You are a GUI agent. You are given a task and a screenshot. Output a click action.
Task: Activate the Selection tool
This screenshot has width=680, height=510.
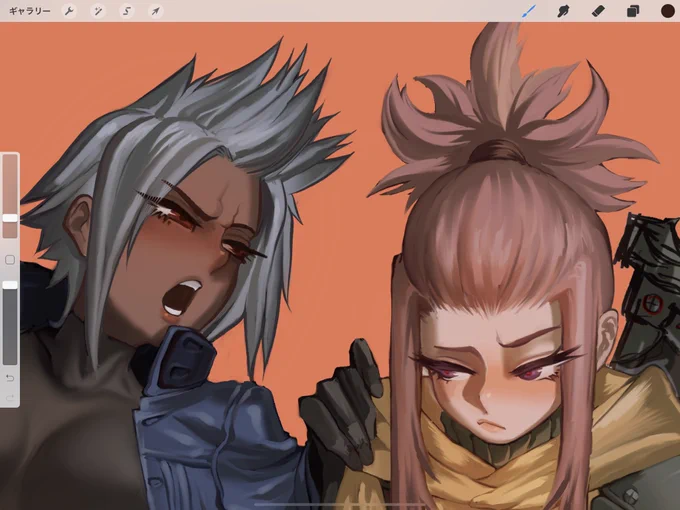127,11
